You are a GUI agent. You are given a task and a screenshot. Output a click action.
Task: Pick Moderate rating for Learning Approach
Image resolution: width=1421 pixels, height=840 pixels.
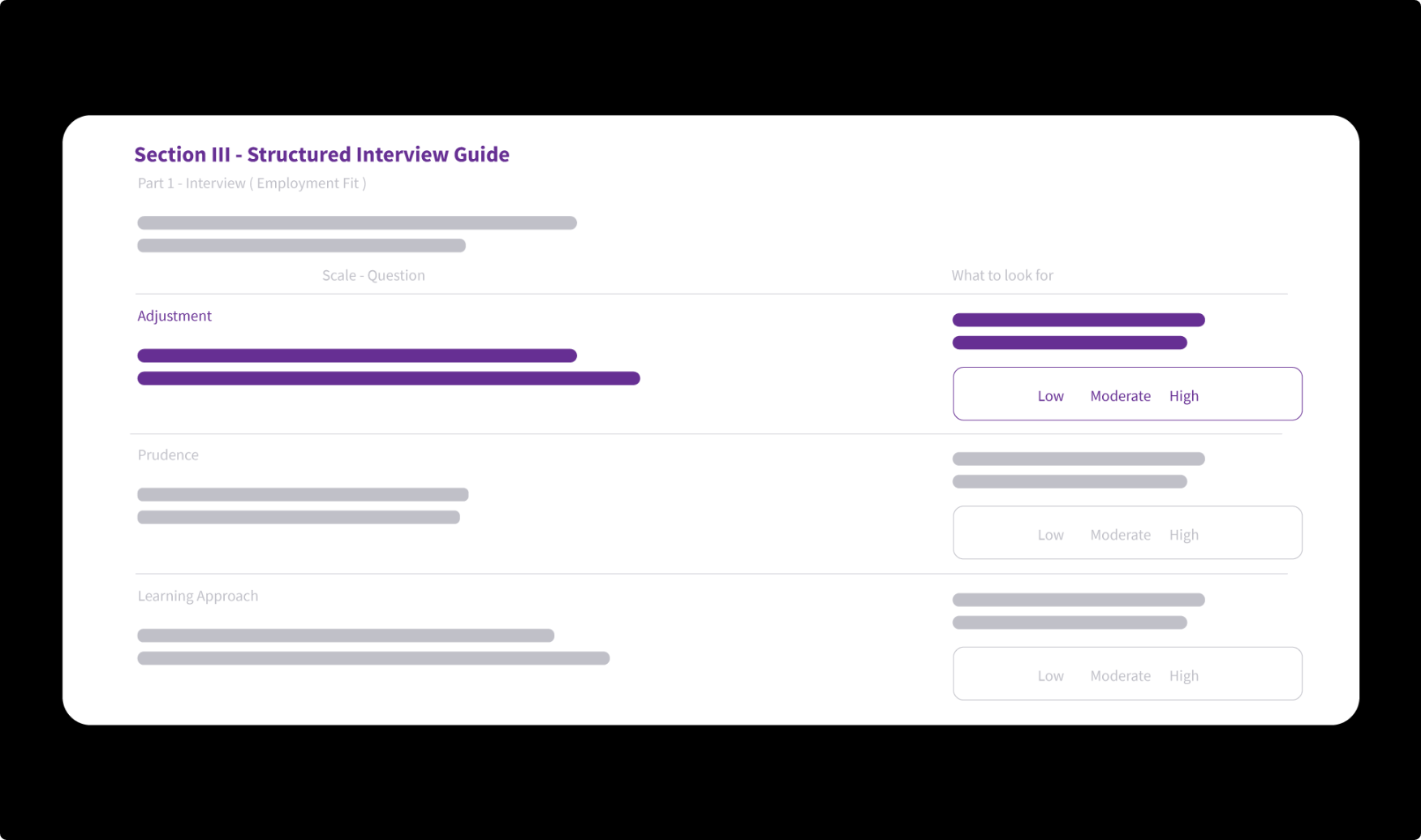pos(1120,676)
